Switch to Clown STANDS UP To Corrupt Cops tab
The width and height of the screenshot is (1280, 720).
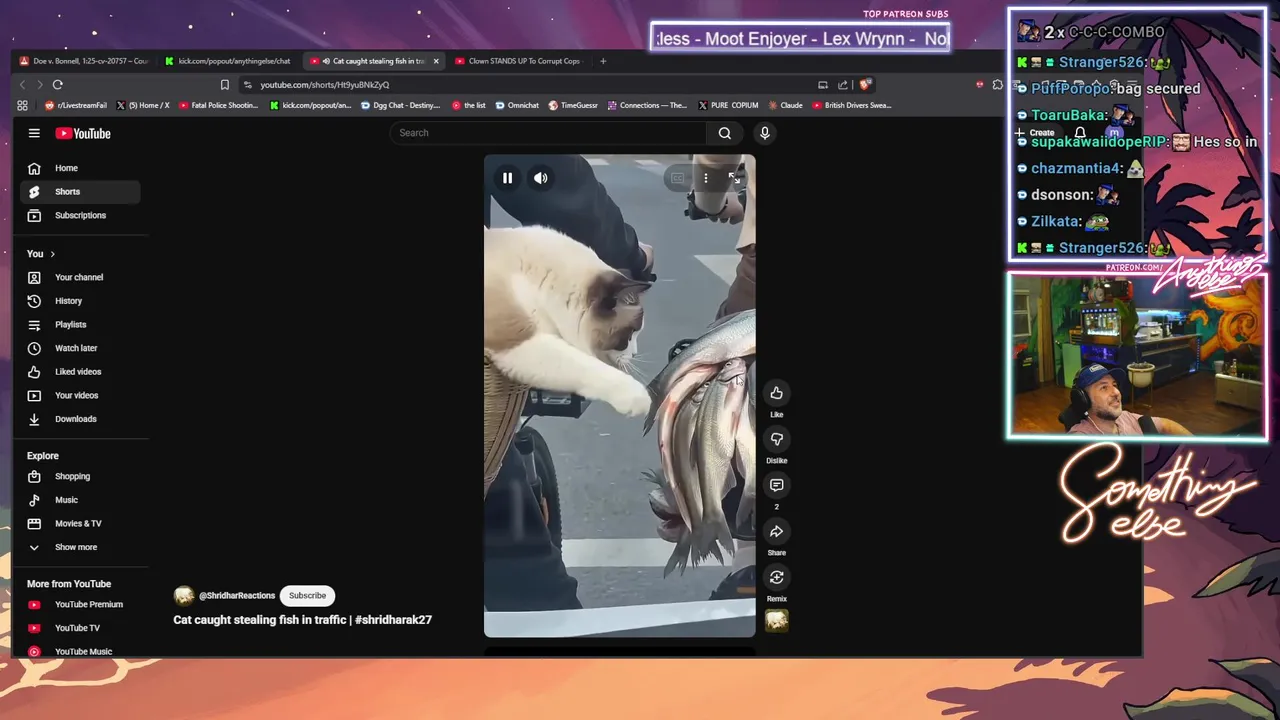[516, 61]
